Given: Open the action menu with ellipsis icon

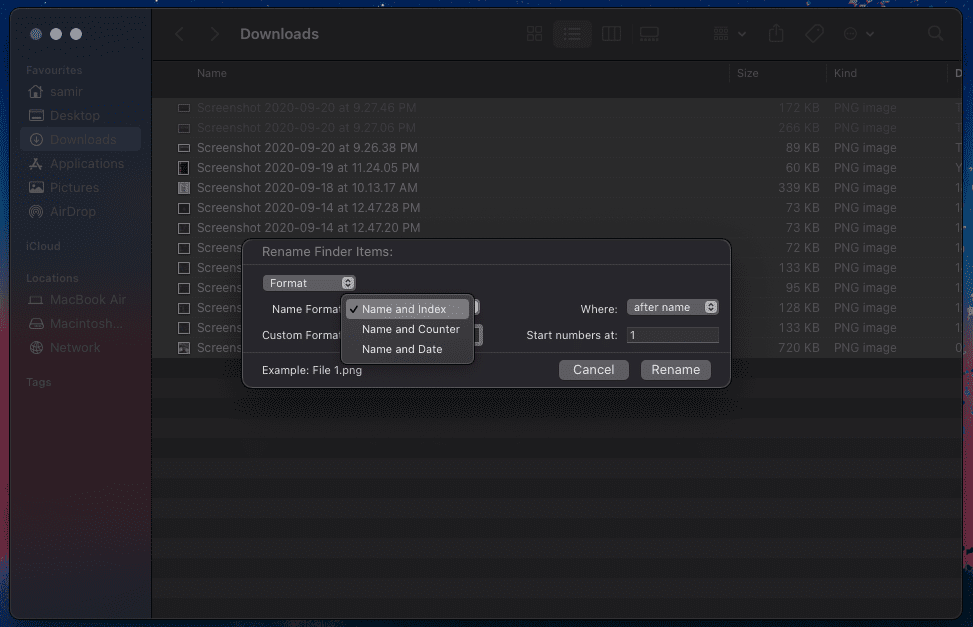Looking at the screenshot, I should coord(857,34).
